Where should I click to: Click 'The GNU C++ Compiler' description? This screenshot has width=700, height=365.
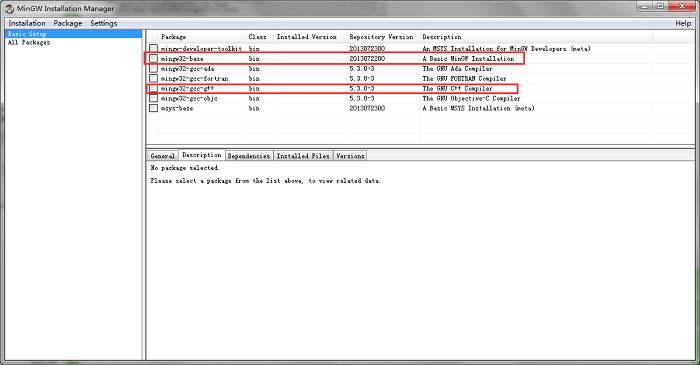[458, 88]
